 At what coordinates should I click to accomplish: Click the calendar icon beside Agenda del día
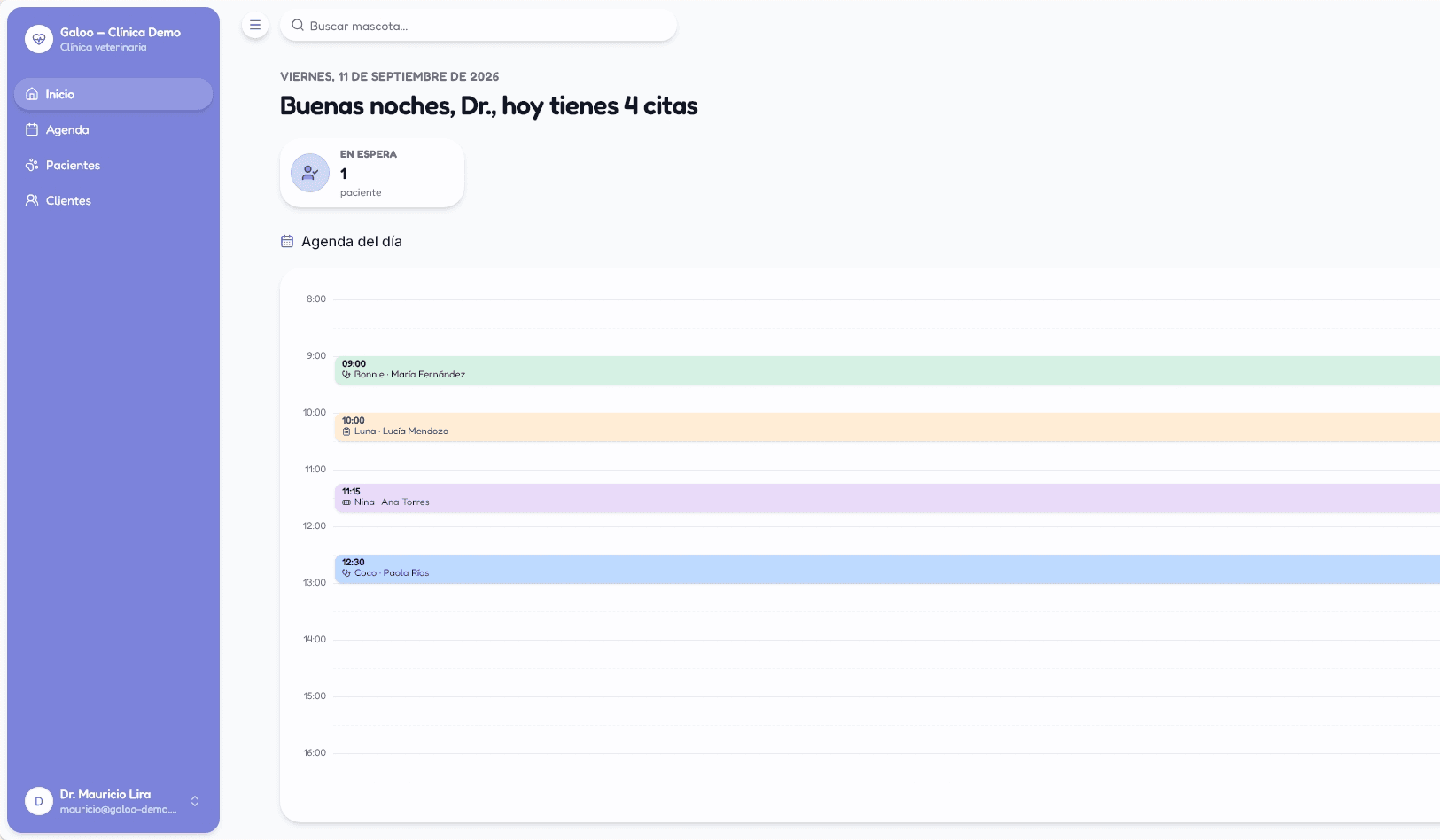point(287,241)
